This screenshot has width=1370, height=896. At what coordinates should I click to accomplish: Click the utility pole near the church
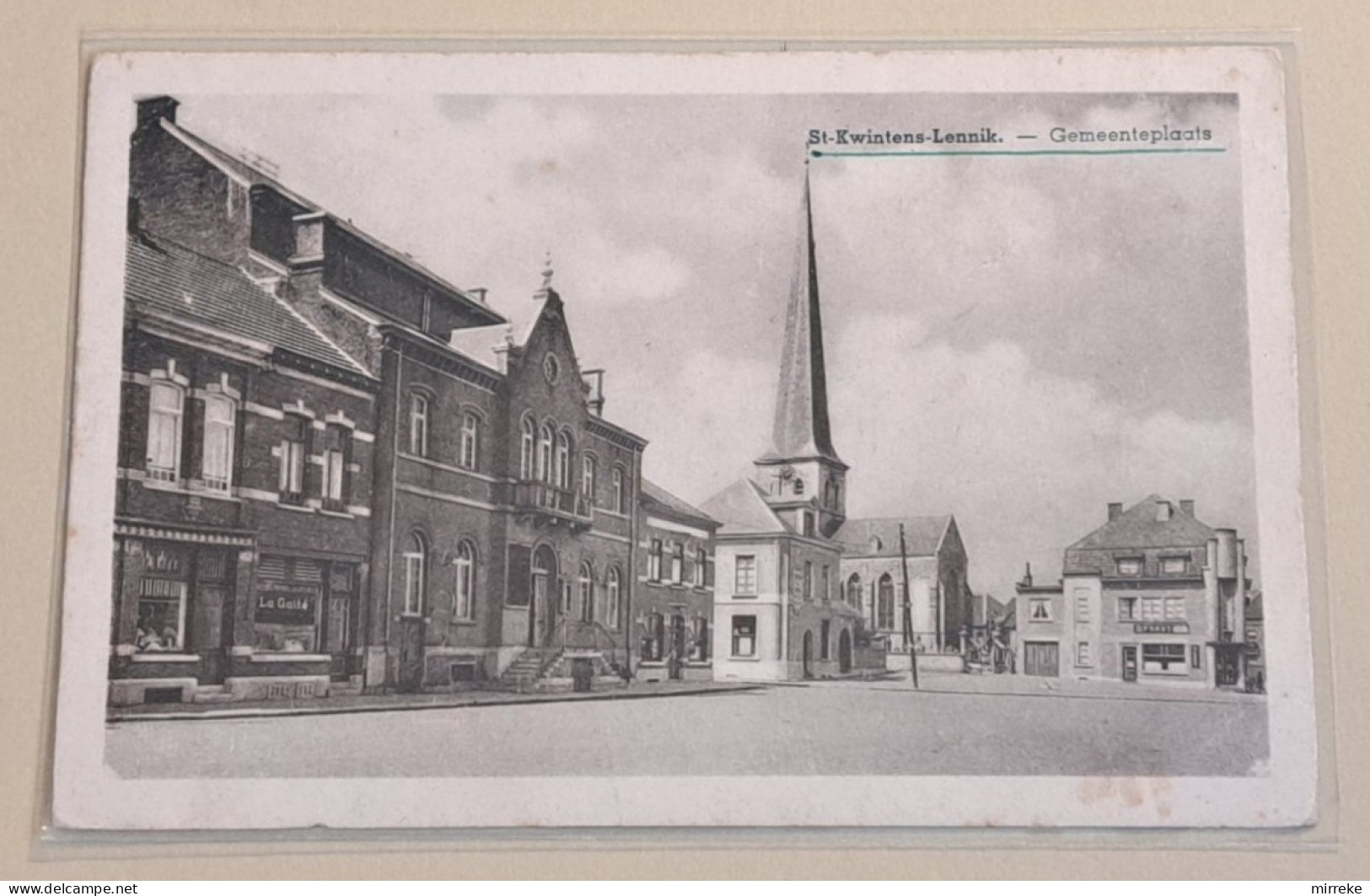(x=908, y=606)
